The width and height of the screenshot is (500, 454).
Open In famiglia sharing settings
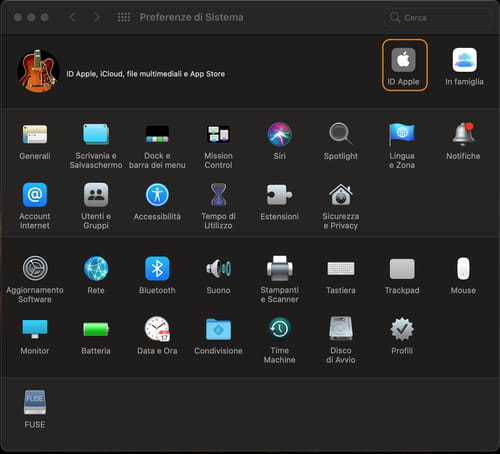coord(464,66)
